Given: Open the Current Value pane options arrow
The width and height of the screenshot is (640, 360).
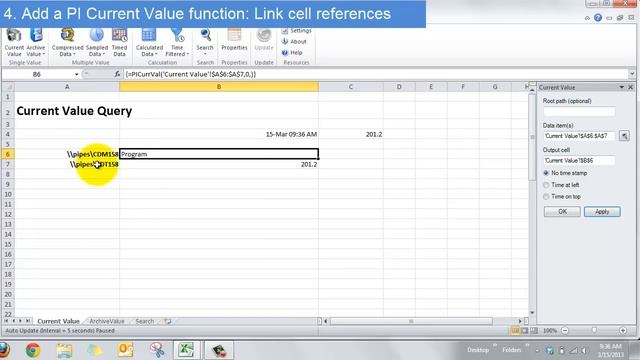Looking at the screenshot, I should pos(622,87).
